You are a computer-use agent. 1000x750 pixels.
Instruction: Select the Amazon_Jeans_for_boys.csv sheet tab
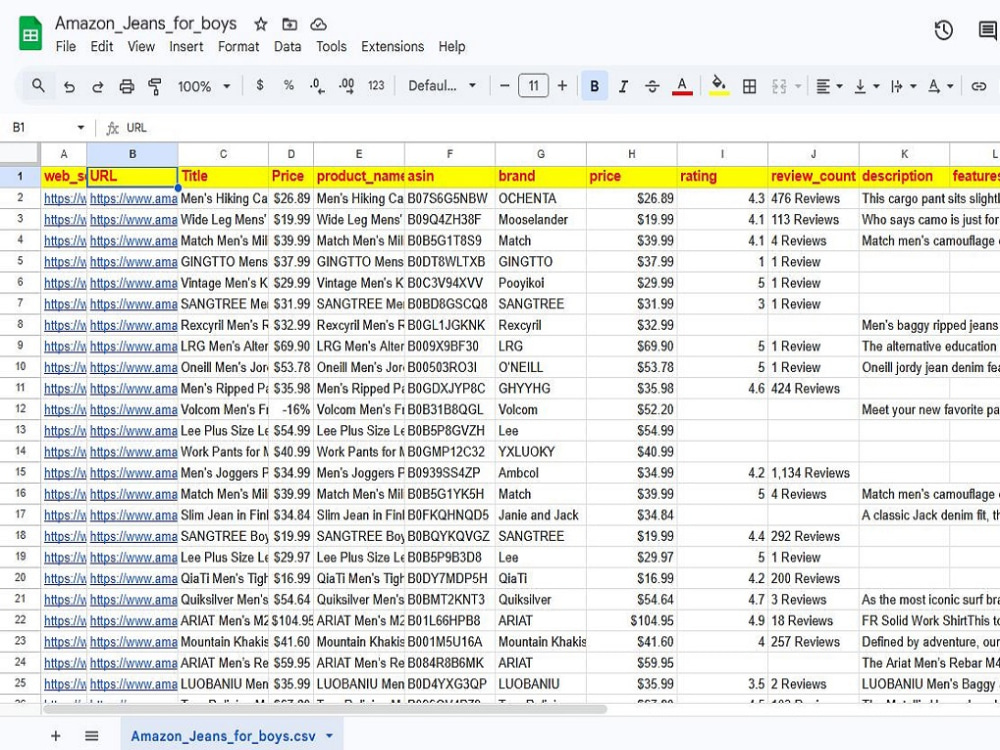pyautogui.click(x=223, y=735)
